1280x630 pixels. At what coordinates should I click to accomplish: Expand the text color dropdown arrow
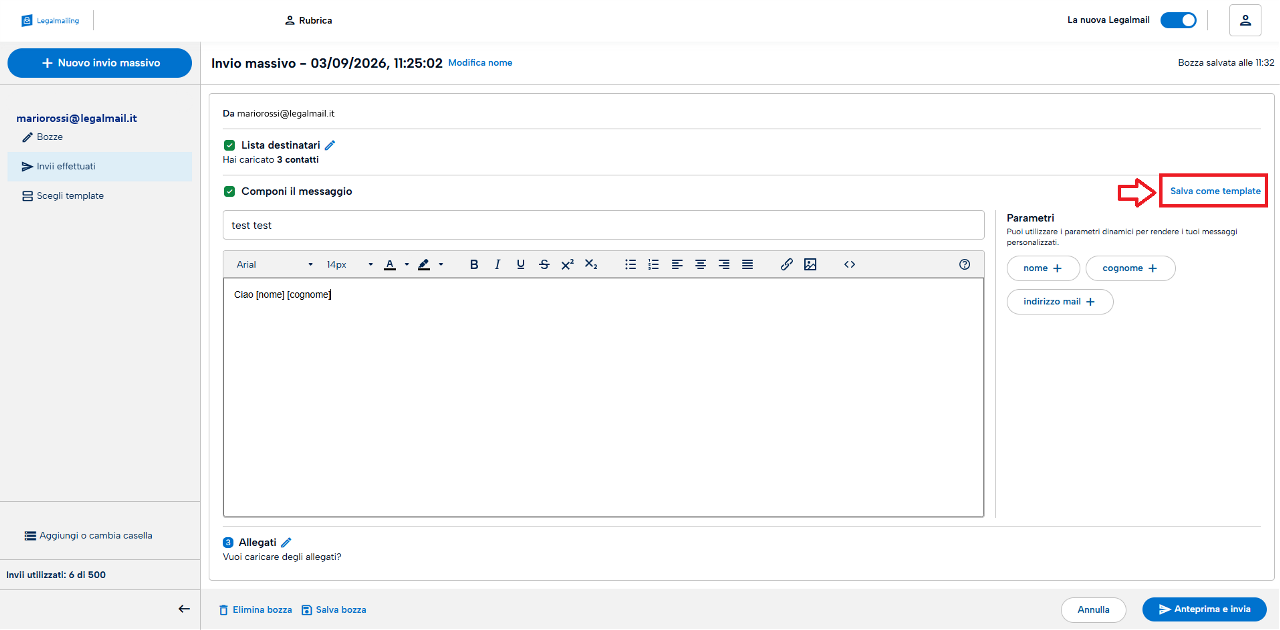click(x=407, y=265)
